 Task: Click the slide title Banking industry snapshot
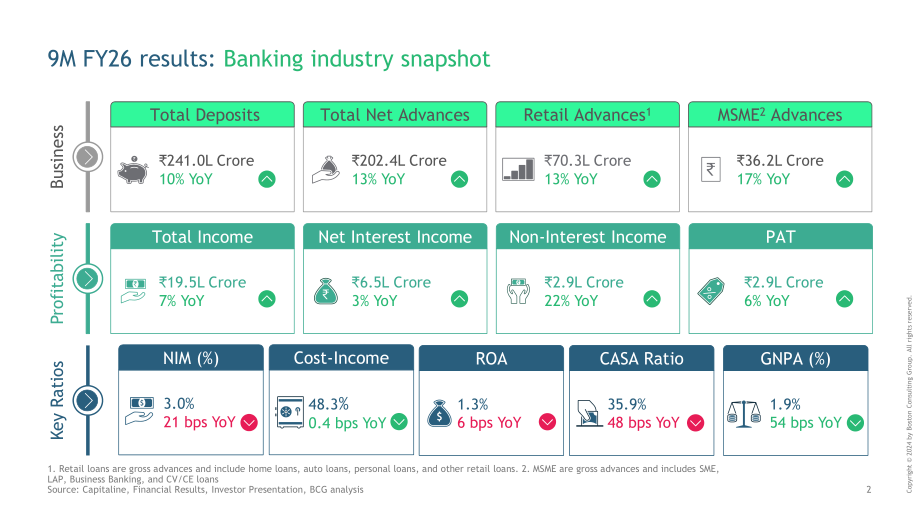pos(357,59)
